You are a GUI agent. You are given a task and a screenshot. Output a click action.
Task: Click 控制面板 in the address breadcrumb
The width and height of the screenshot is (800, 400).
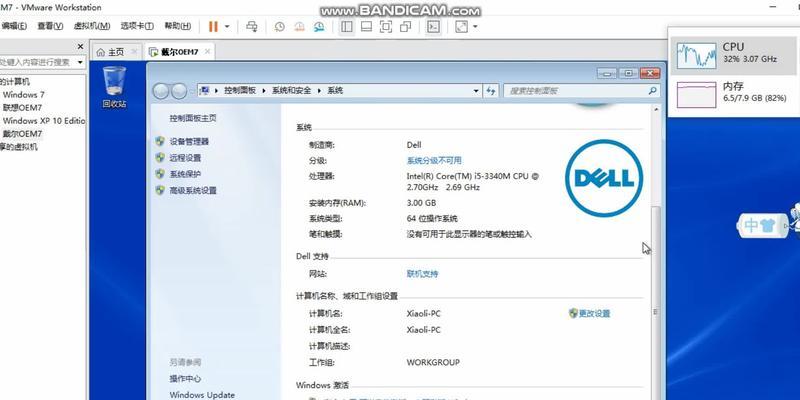(x=240, y=90)
